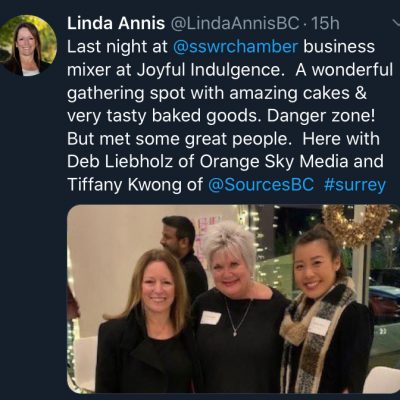The image size is (400, 400).
Task: Click the pendant necklace in the photo
Action: click(236, 318)
